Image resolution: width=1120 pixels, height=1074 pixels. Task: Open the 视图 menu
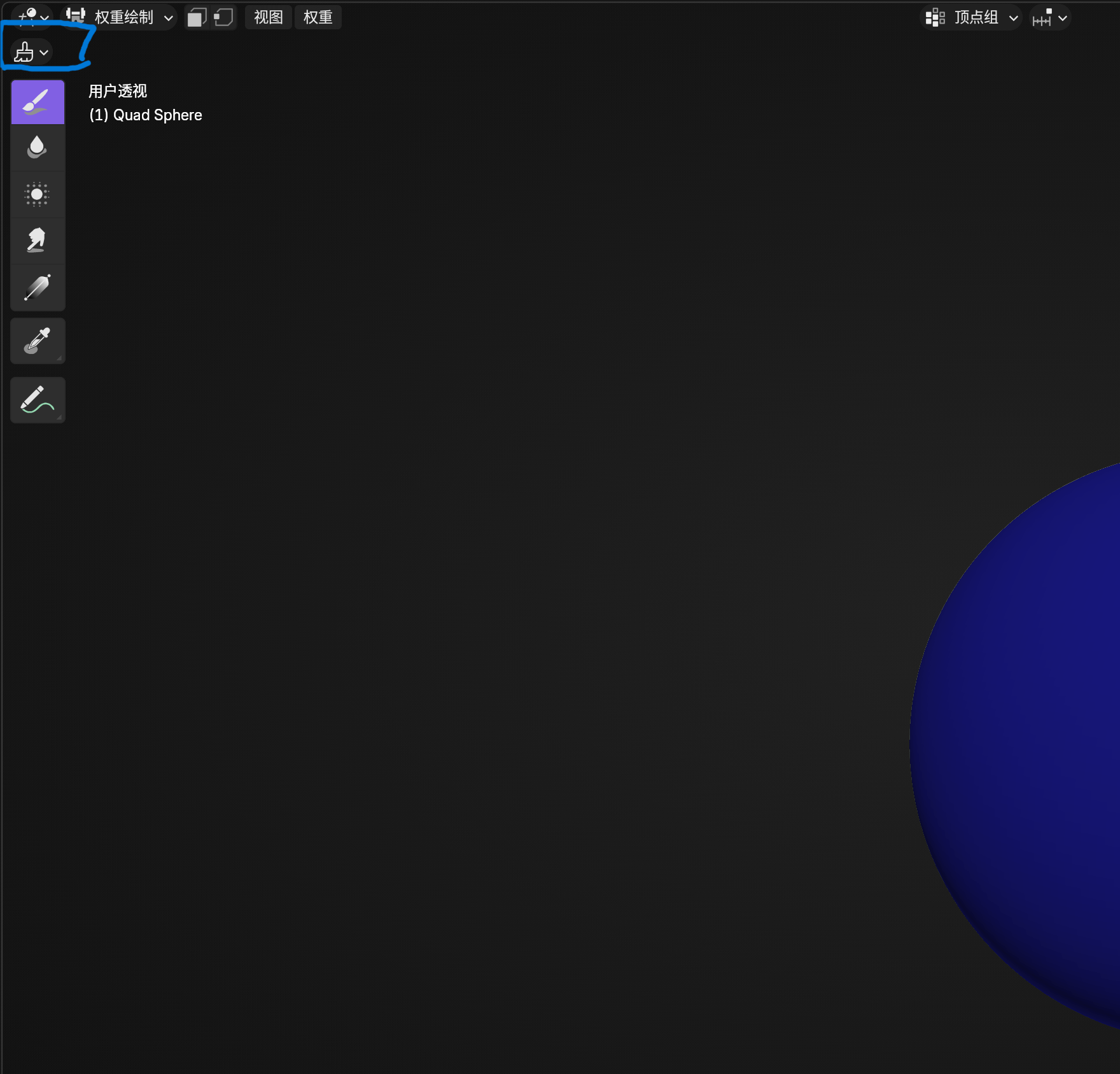pos(268,17)
